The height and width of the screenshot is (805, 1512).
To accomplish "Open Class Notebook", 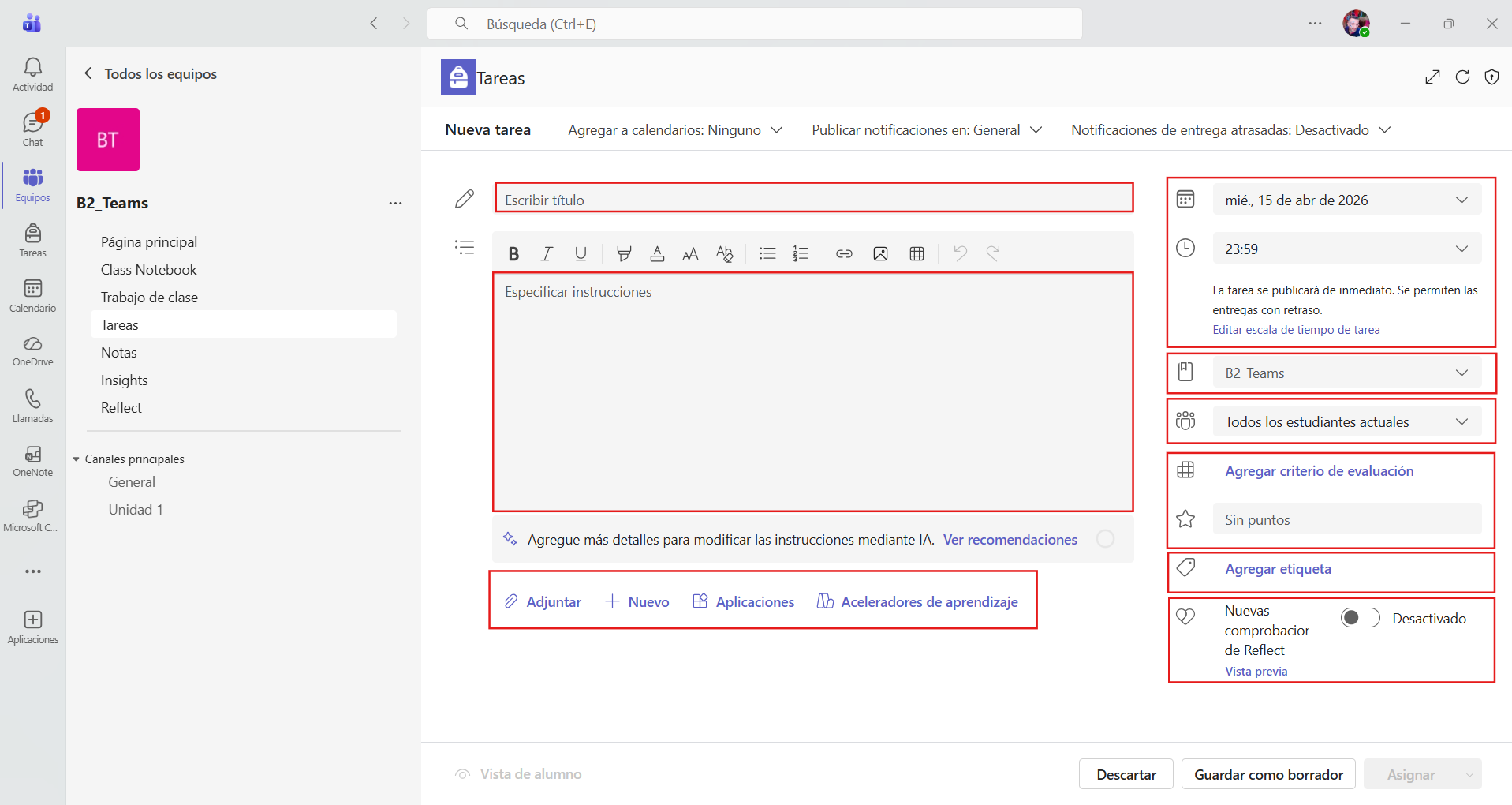I will pyautogui.click(x=149, y=269).
